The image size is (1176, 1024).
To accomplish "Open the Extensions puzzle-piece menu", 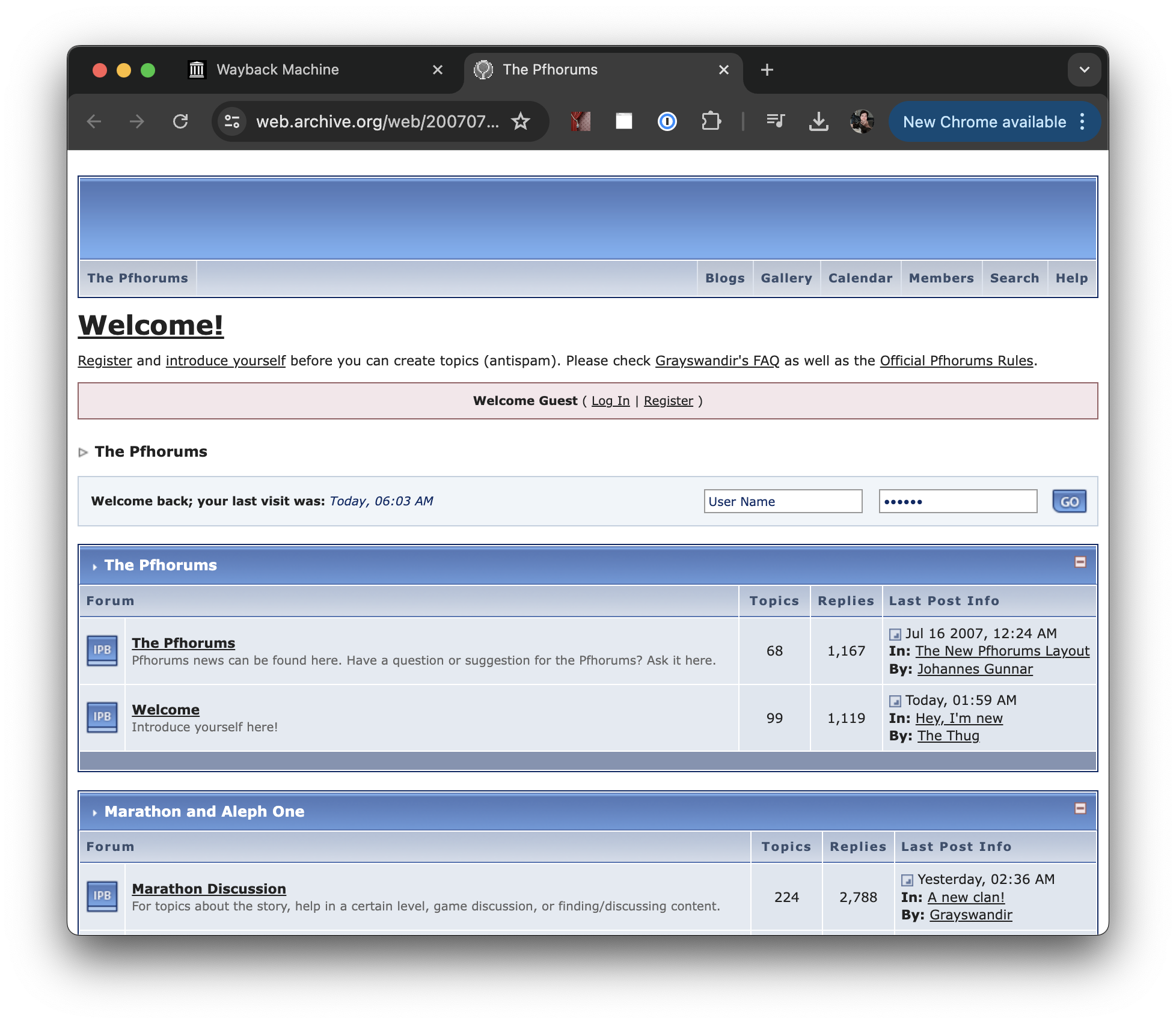I will coord(711,122).
